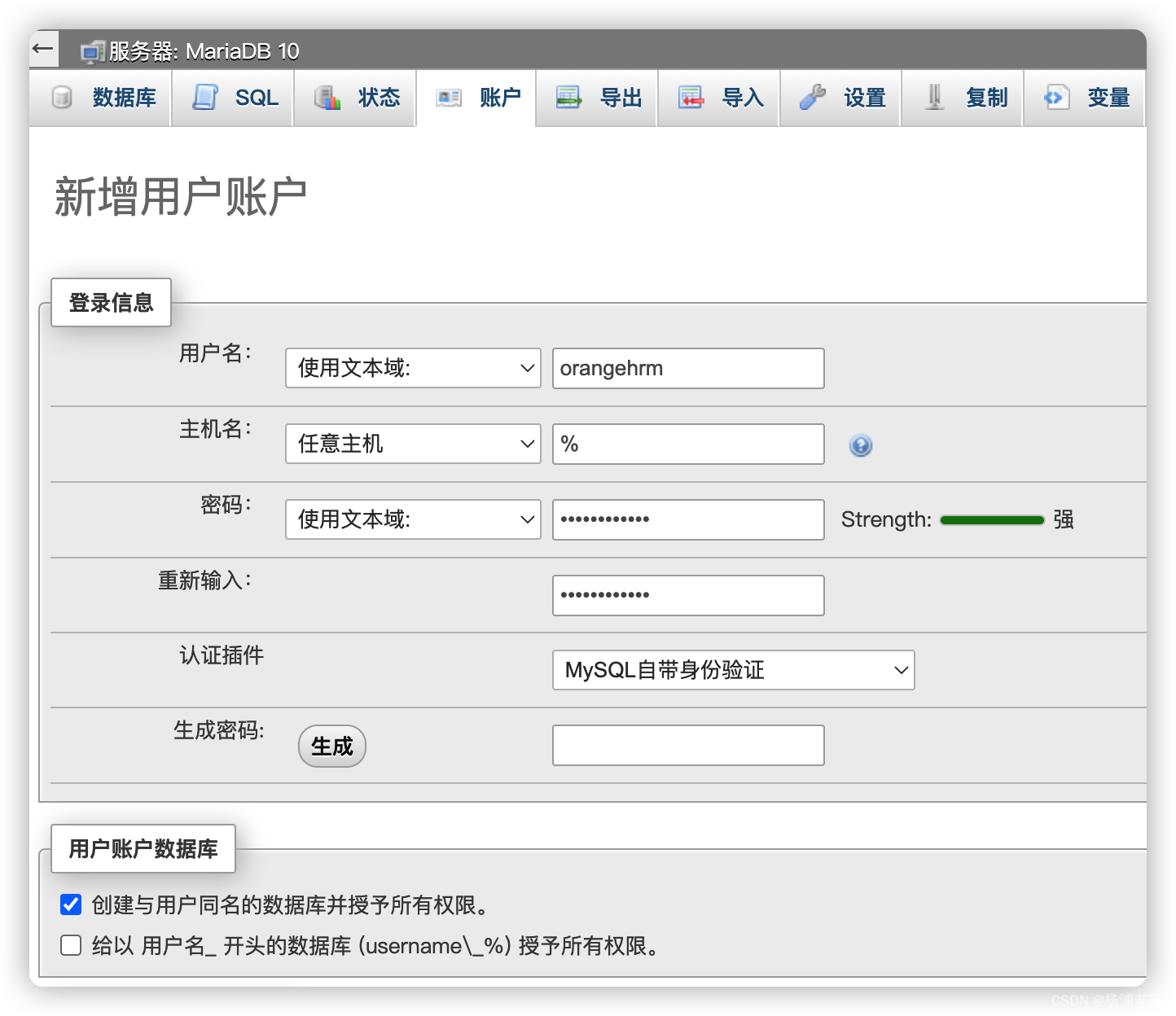The height and width of the screenshot is (1016, 1176).
Task: Click the server monitor icon
Action: click(93, 52)
